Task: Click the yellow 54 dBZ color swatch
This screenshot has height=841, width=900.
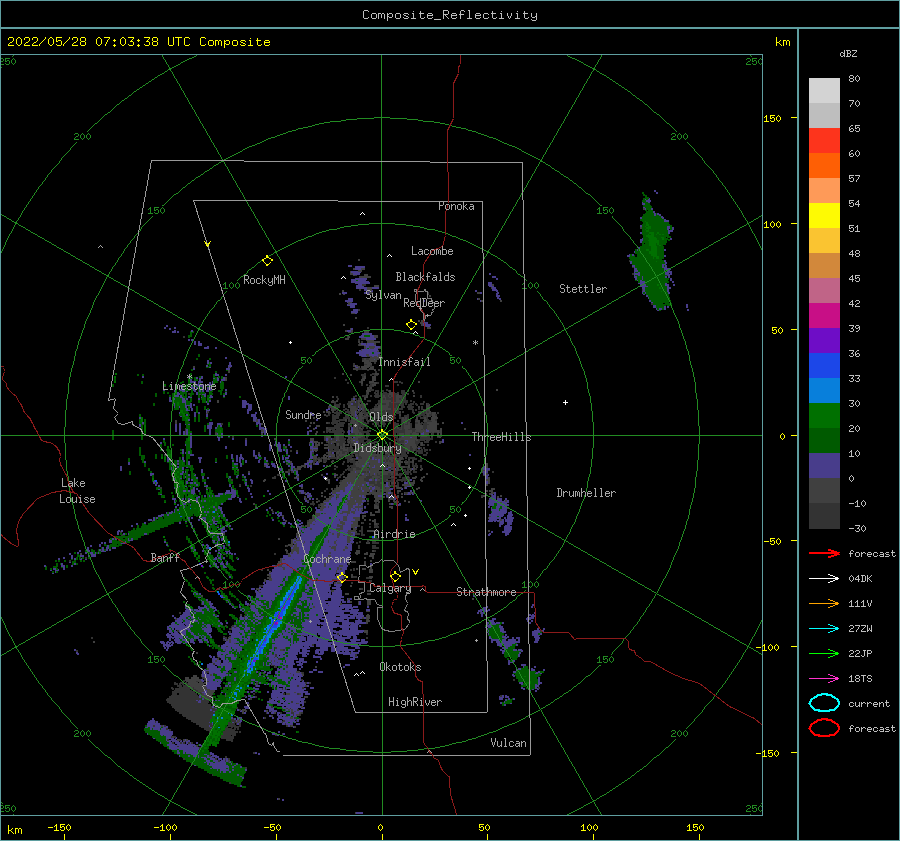Action: coord(824,215)
